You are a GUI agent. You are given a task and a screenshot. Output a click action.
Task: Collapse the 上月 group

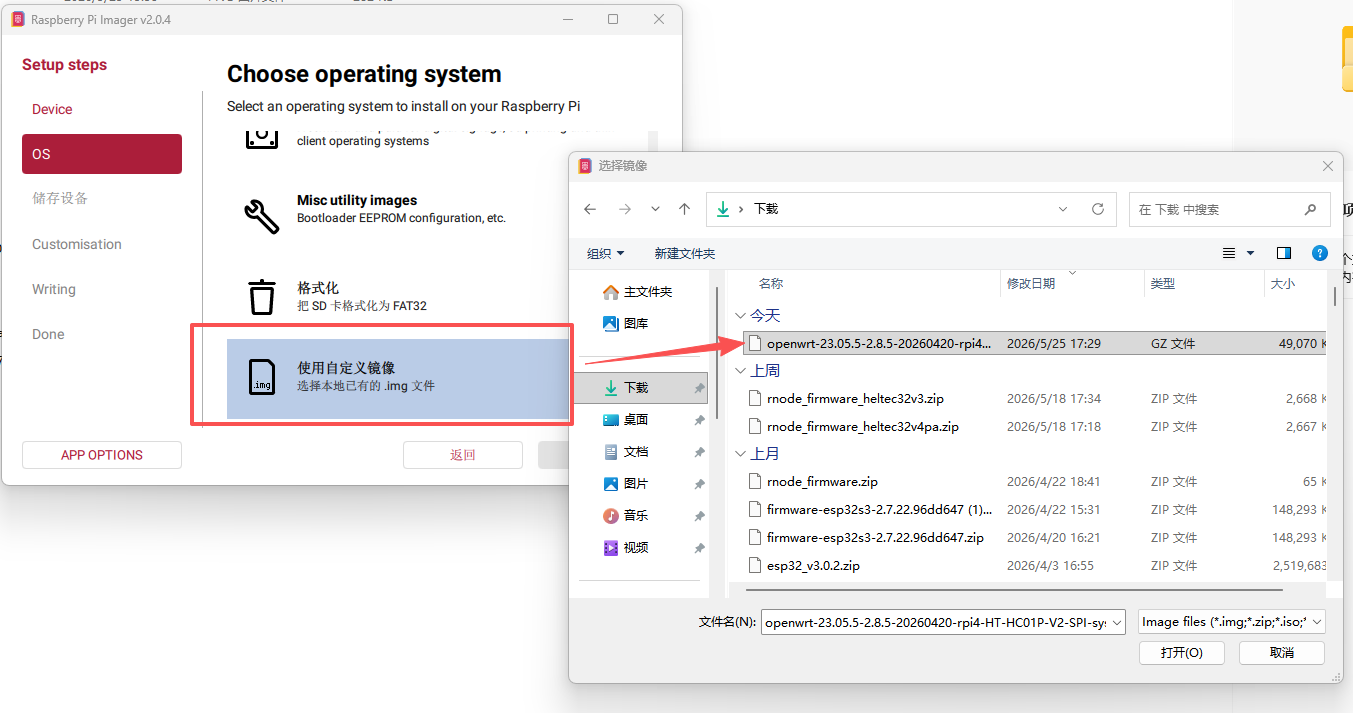point(740,454)
